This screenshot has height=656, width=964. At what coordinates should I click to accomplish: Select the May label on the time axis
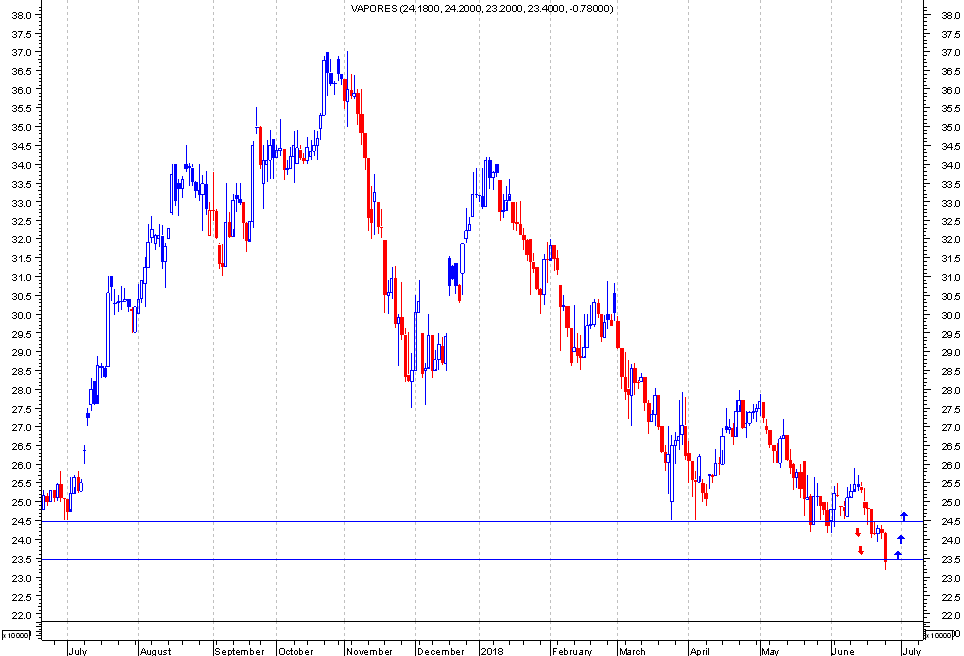[x=770, y=651]
